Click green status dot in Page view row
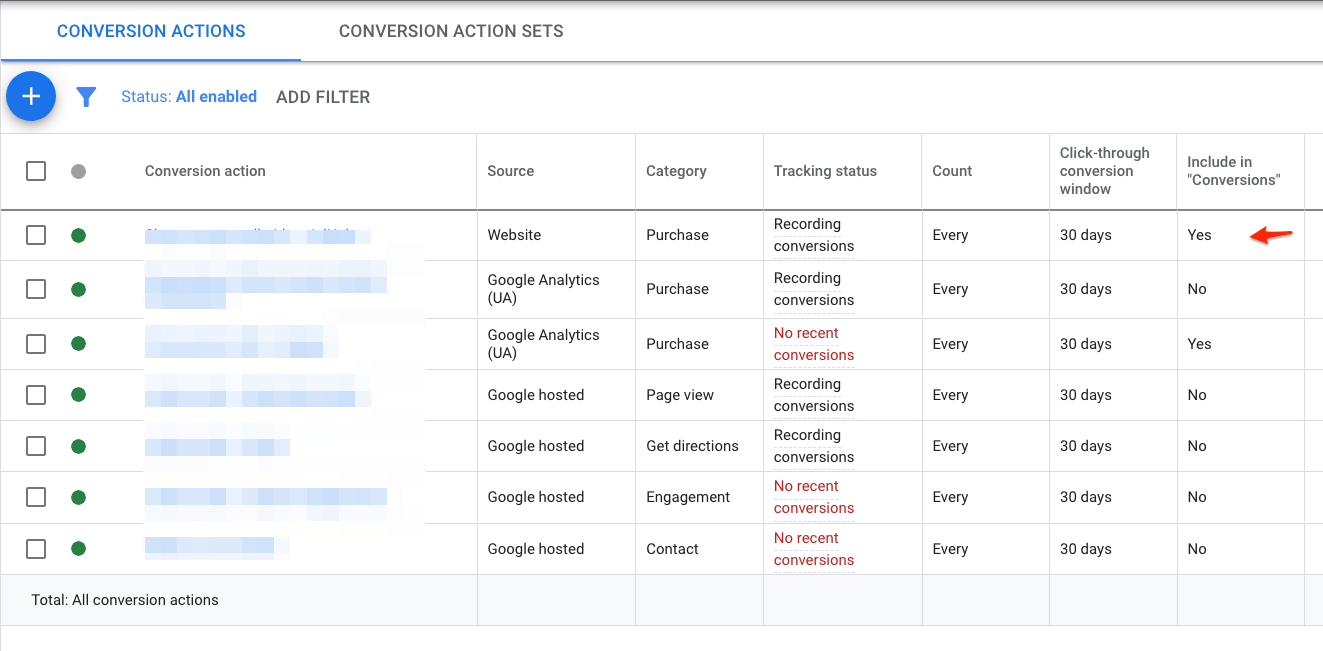Image resolution: width=1323 pixels, height=651 pixels. (x=79, y=395)
